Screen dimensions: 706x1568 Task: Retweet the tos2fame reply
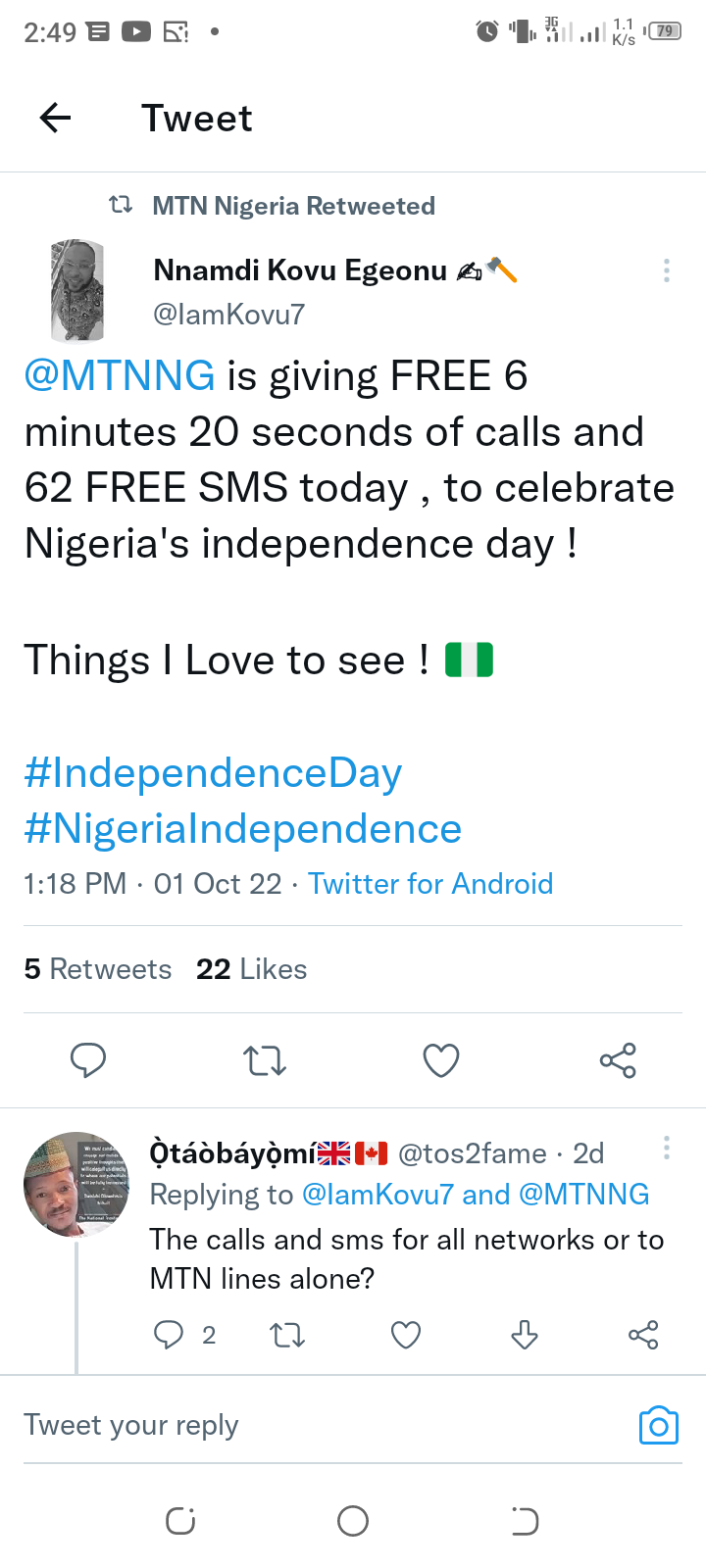click(x=287, y=1335)
